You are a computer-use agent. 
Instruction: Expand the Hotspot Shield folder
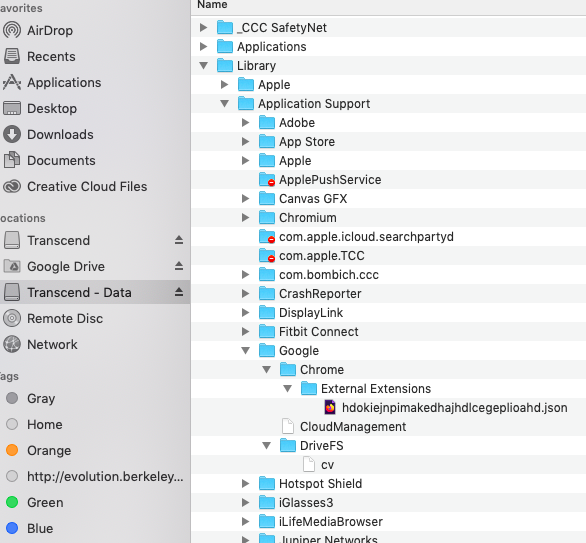point(246,484)
